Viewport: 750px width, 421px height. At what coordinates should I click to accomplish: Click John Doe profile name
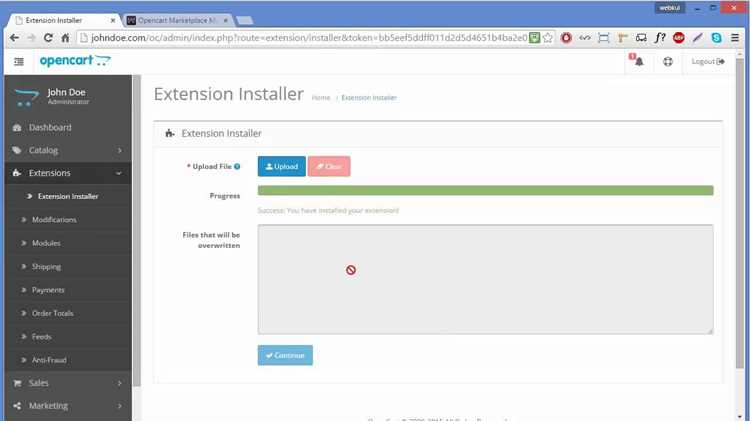(66, 92)
